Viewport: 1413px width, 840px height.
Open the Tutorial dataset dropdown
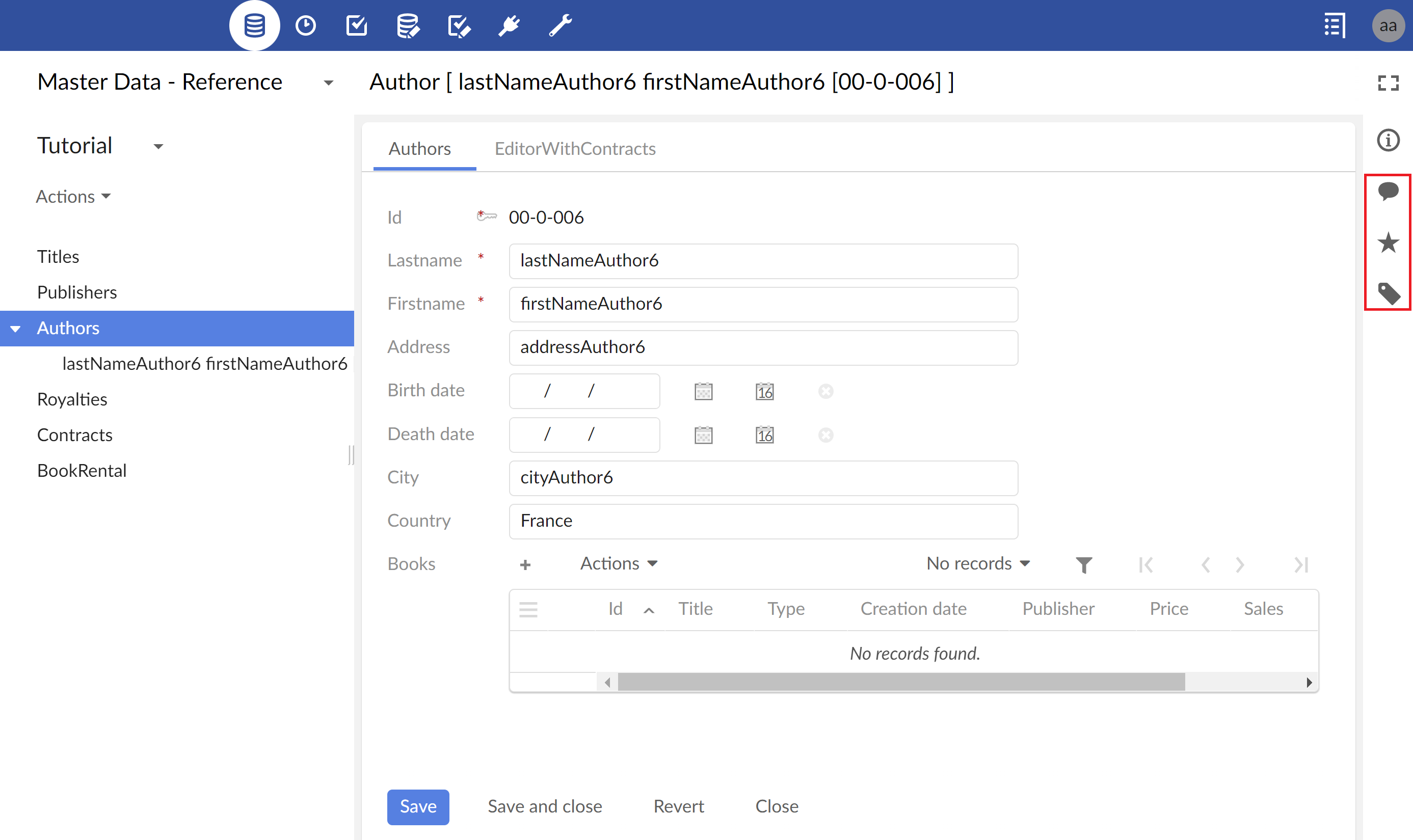158,147
